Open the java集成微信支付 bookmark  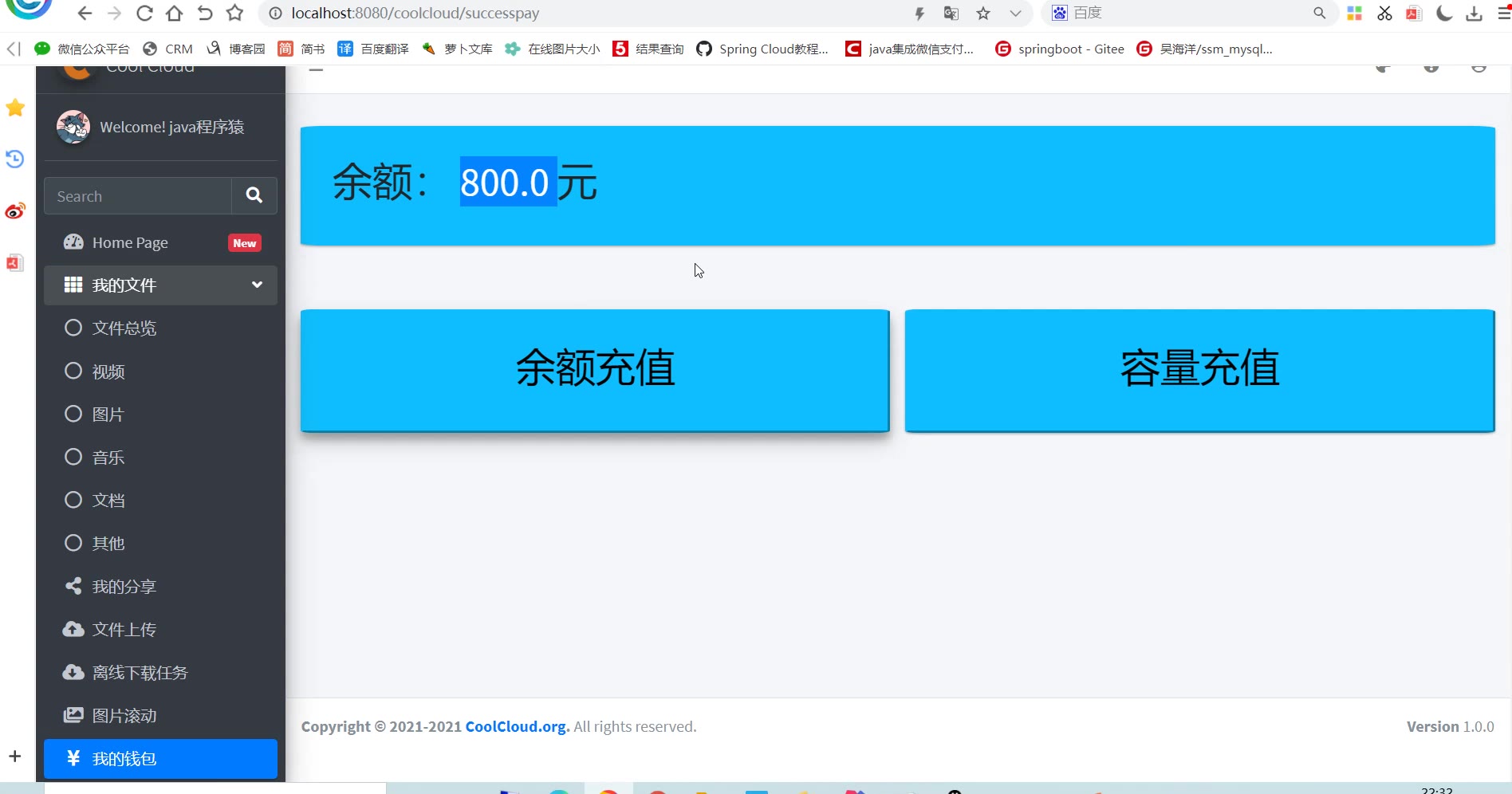(x=910, y=49)
